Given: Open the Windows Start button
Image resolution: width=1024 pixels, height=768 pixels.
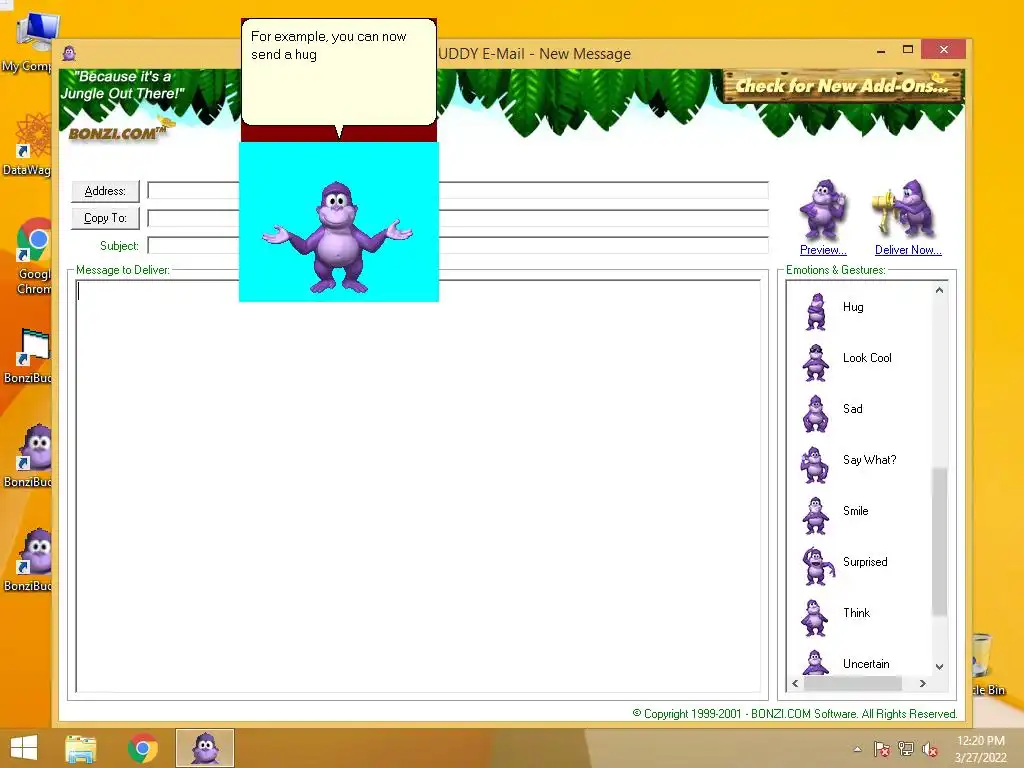Looking at the screenshot, I should coord(24,748).
